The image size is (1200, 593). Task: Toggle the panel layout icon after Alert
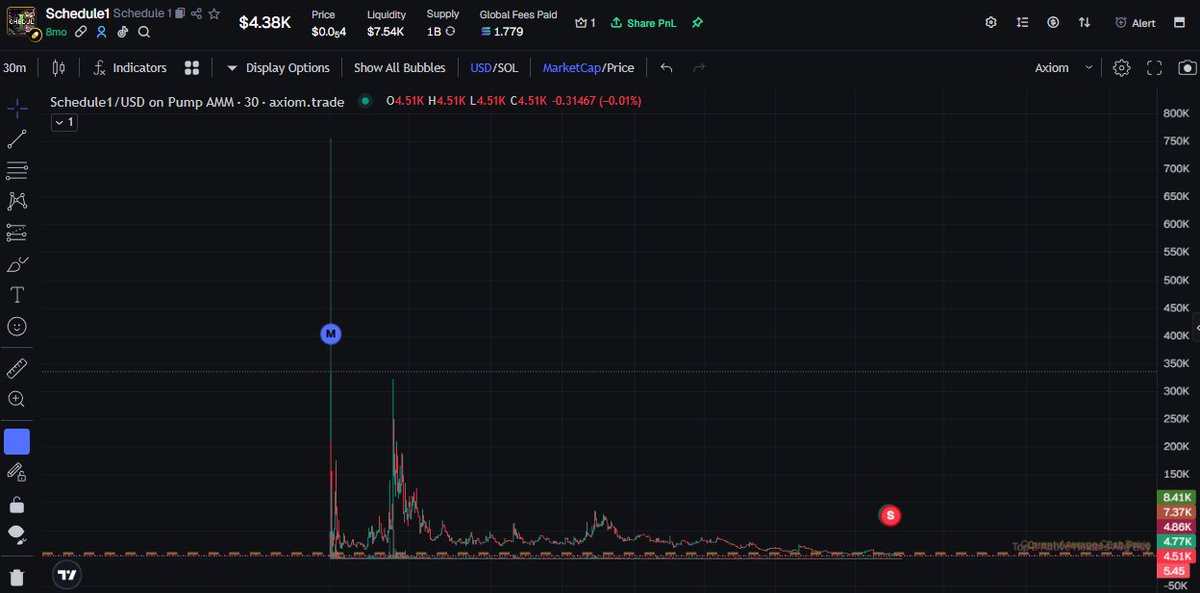[x=1180, y=22]
